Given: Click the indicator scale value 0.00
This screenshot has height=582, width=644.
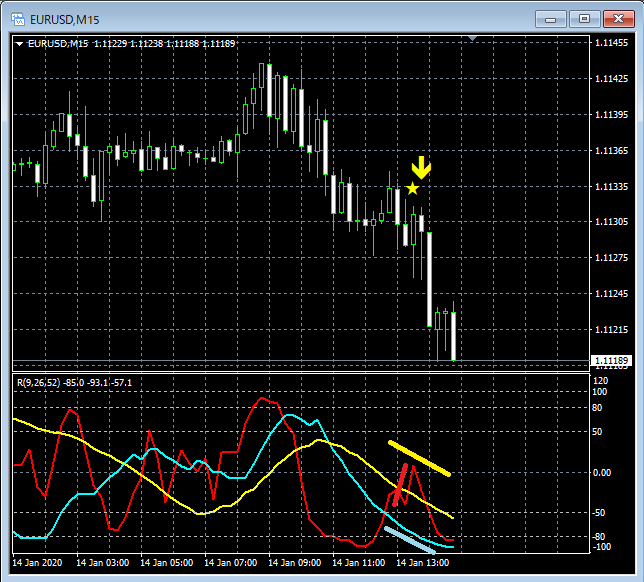Looking at the screenshot, I should (602, 473).
